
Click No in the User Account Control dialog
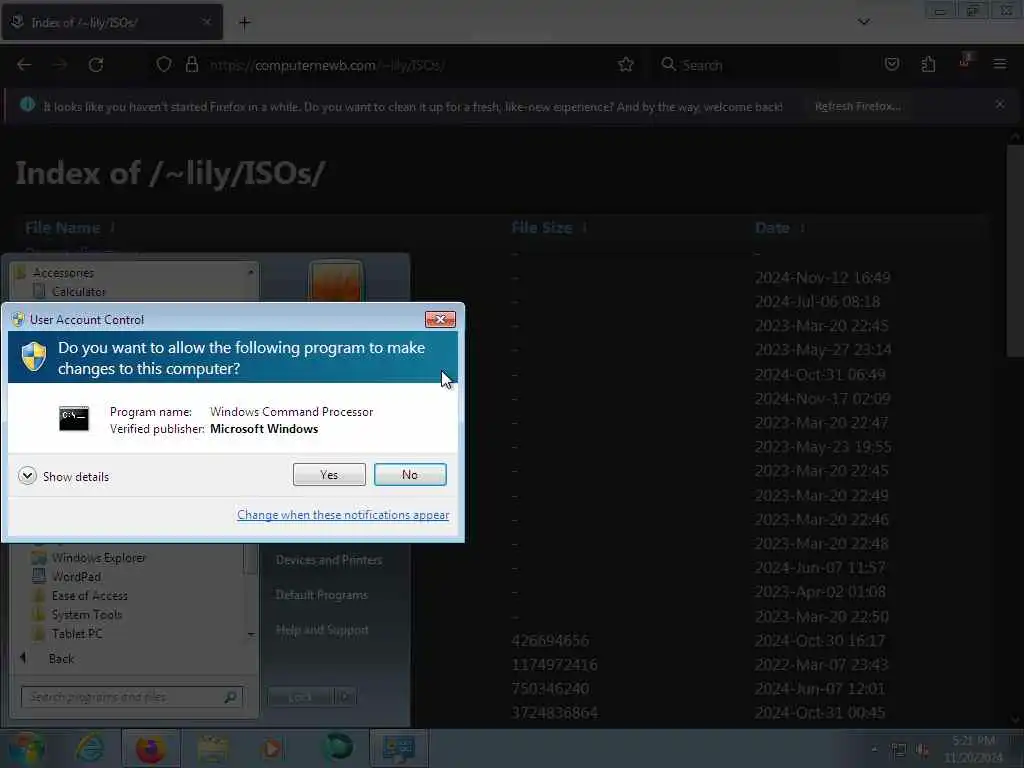[410, 475]
